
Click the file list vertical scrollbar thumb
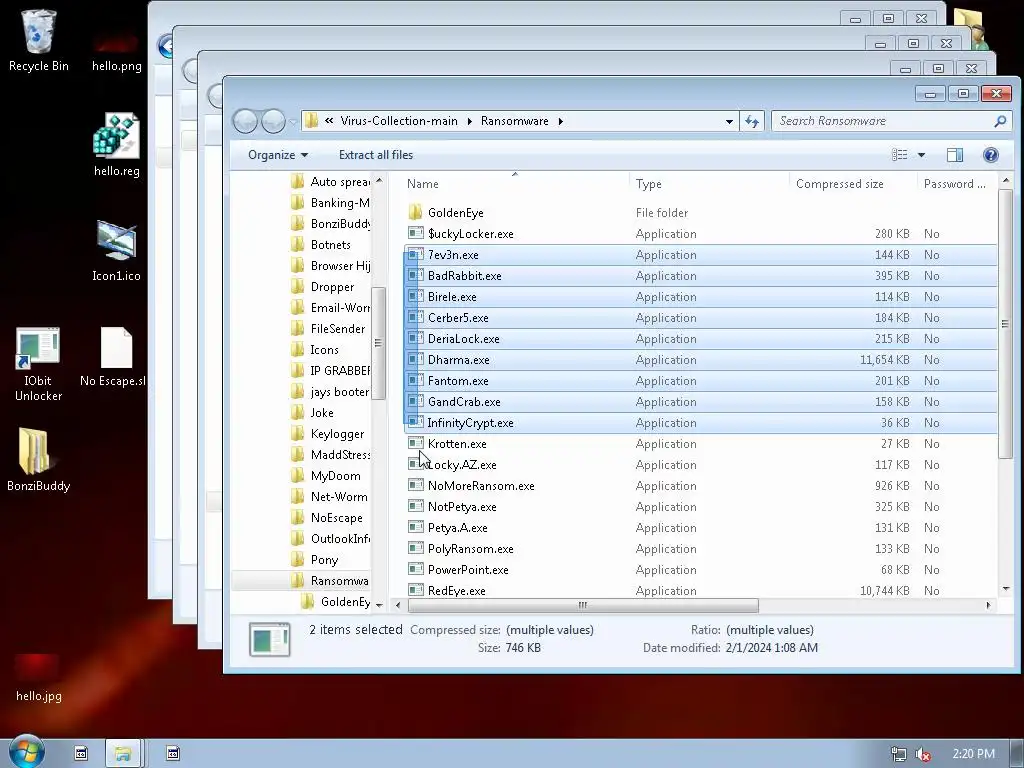click(x=1005, y=323)
